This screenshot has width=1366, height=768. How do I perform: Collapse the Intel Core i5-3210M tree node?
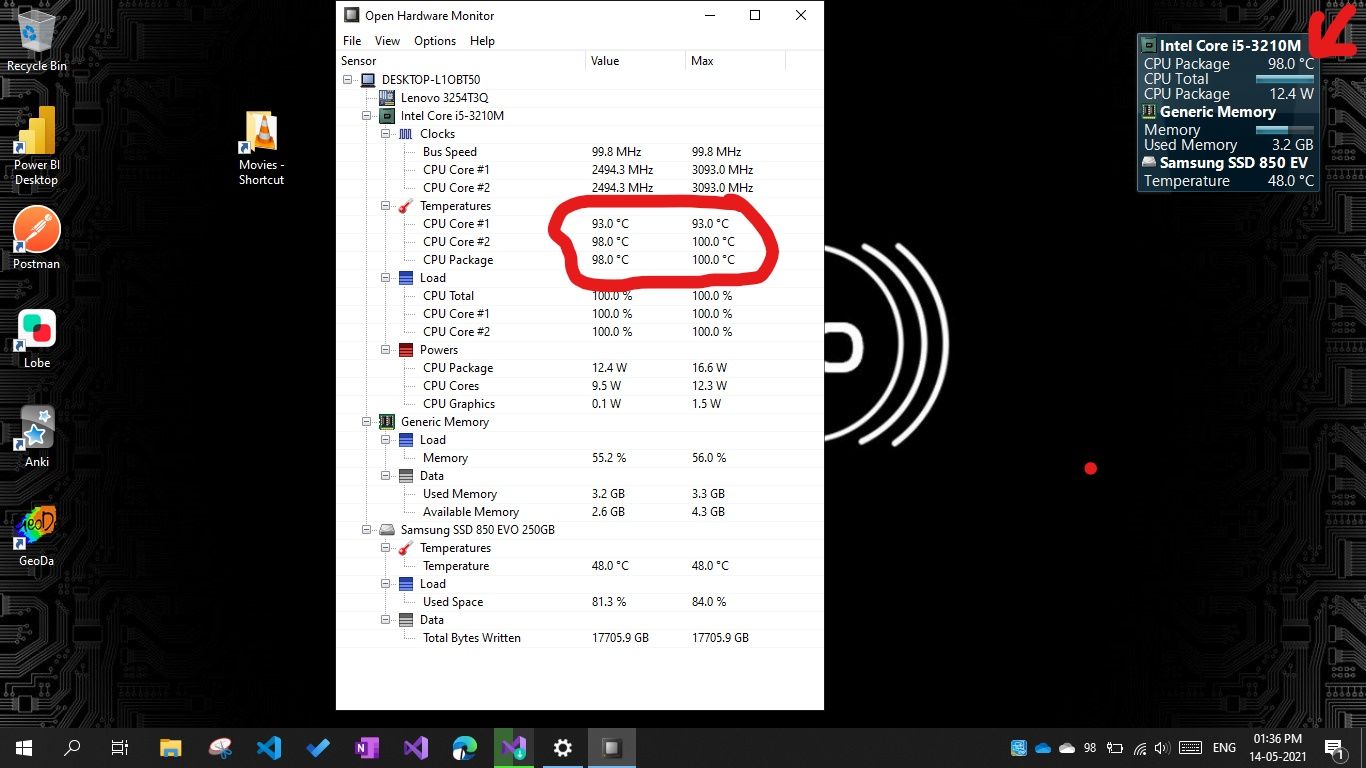pos(367,116)
